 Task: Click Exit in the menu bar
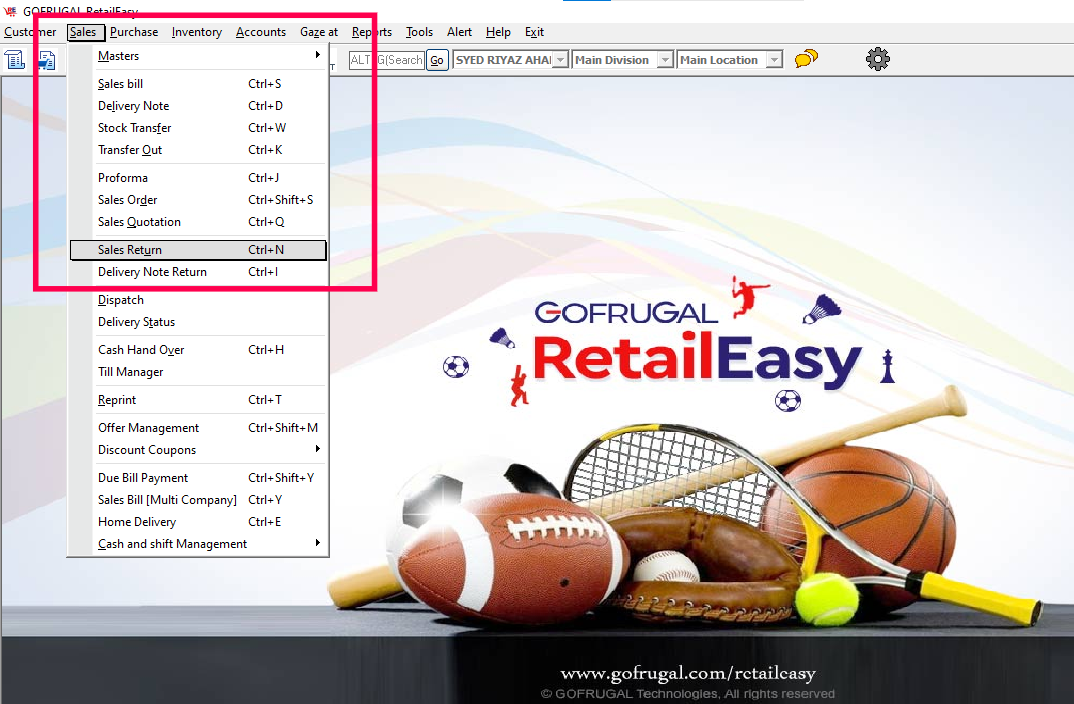coord(534,32)
